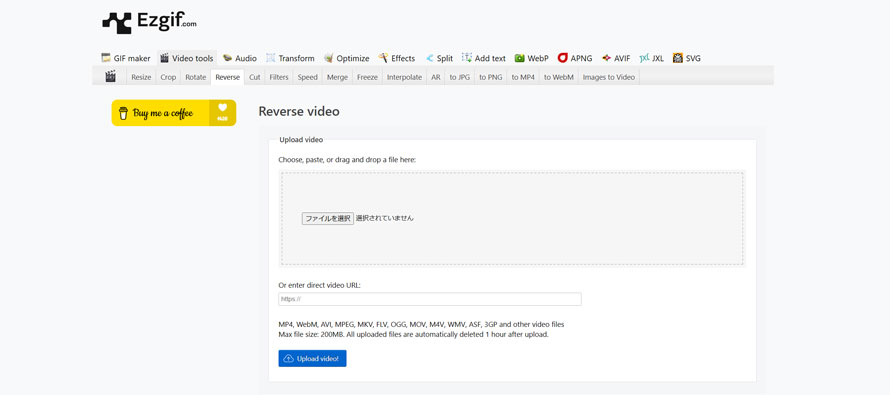
Task: Open the APNG tools
Action: [575, 58]
